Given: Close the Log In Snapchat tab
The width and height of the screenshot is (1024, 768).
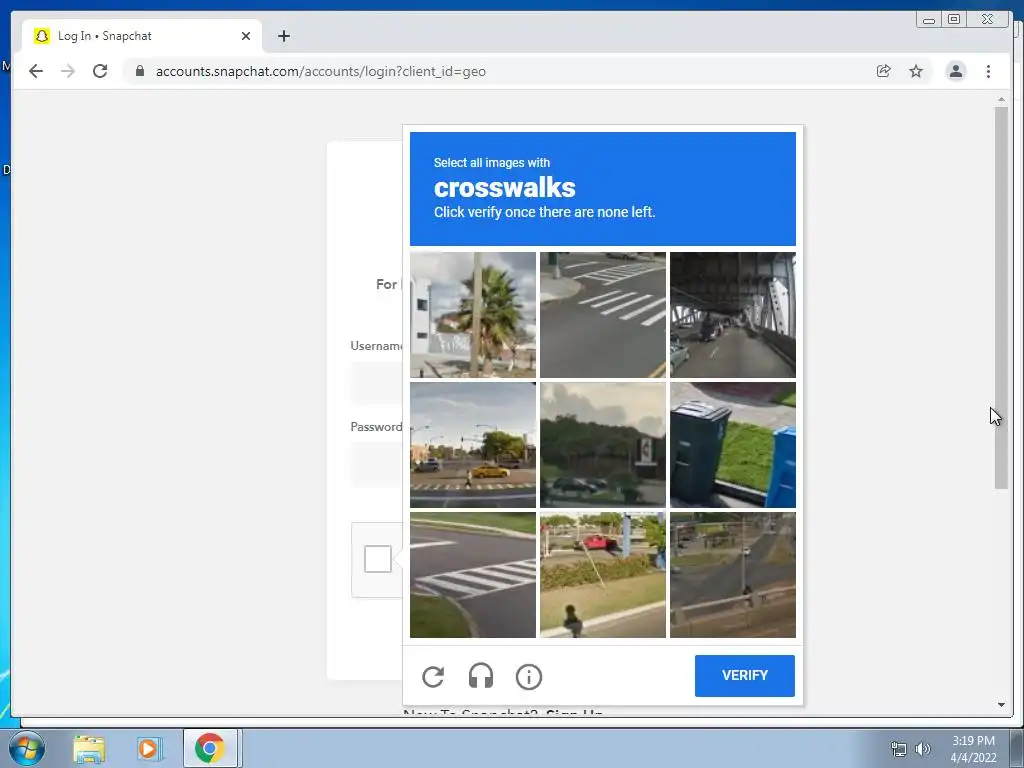Looking at the screenshot, I should pos(246,36).
